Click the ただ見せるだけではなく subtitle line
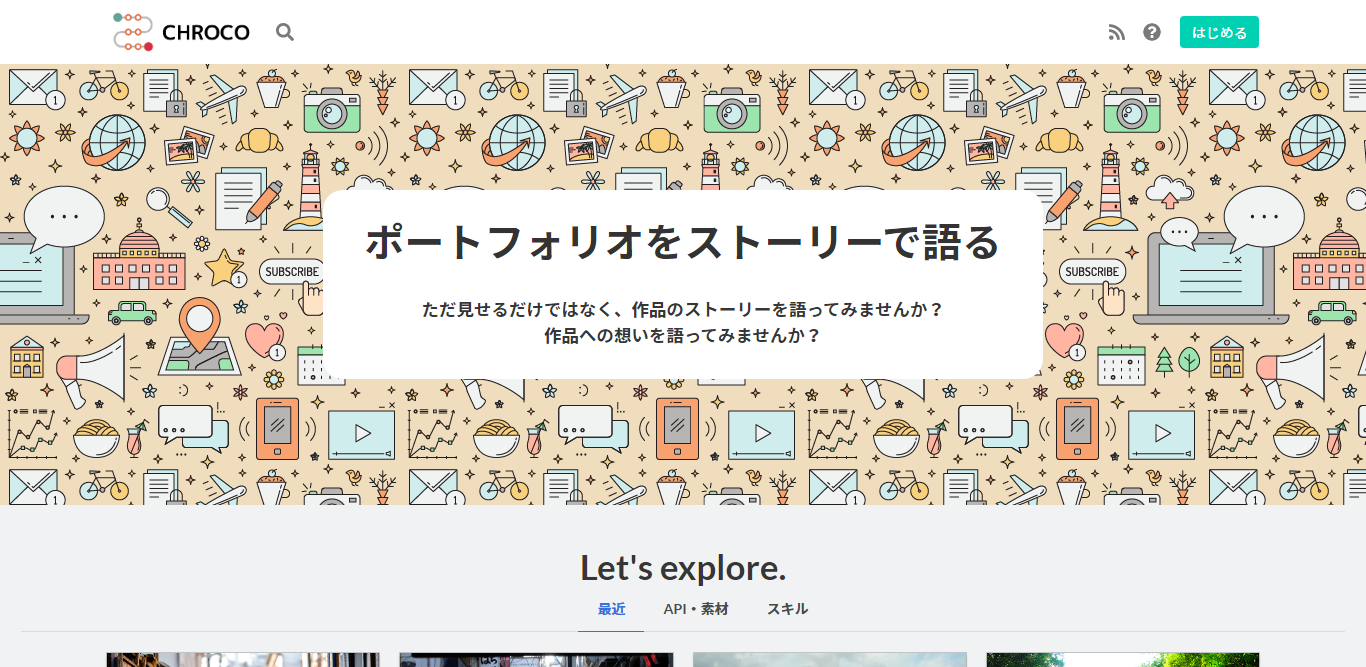 (683, 309)
